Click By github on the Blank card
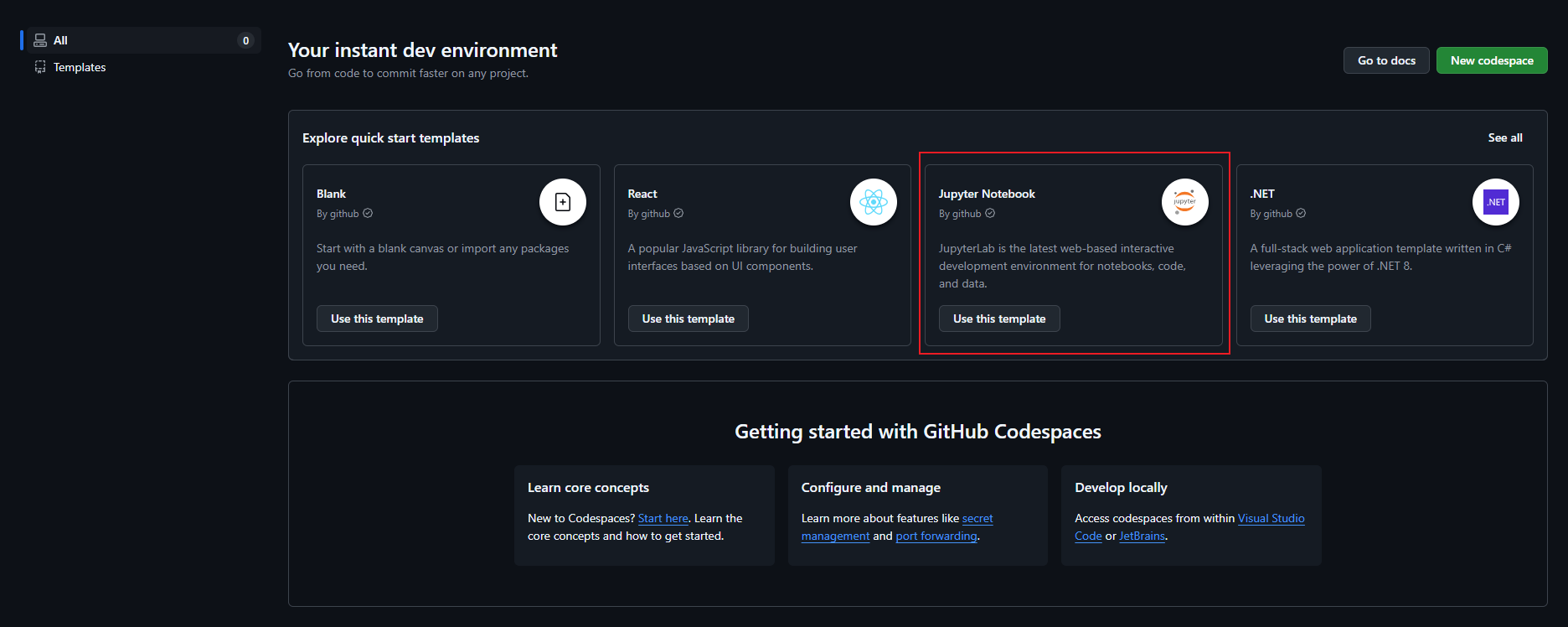This screenshot has width=1568, height=627. click(338, 214)
